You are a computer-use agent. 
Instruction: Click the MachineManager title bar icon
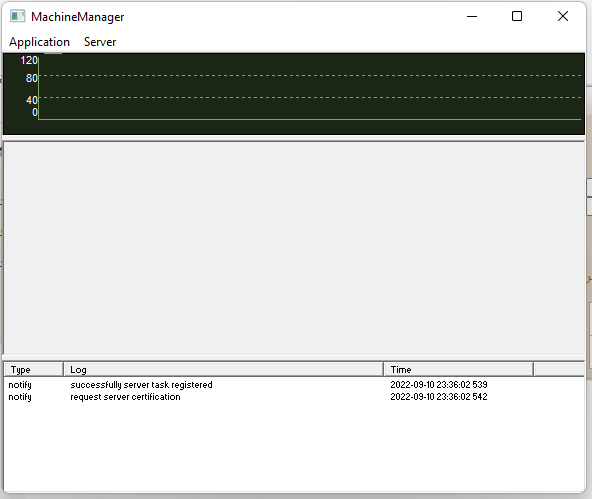[x=17, y=16]
